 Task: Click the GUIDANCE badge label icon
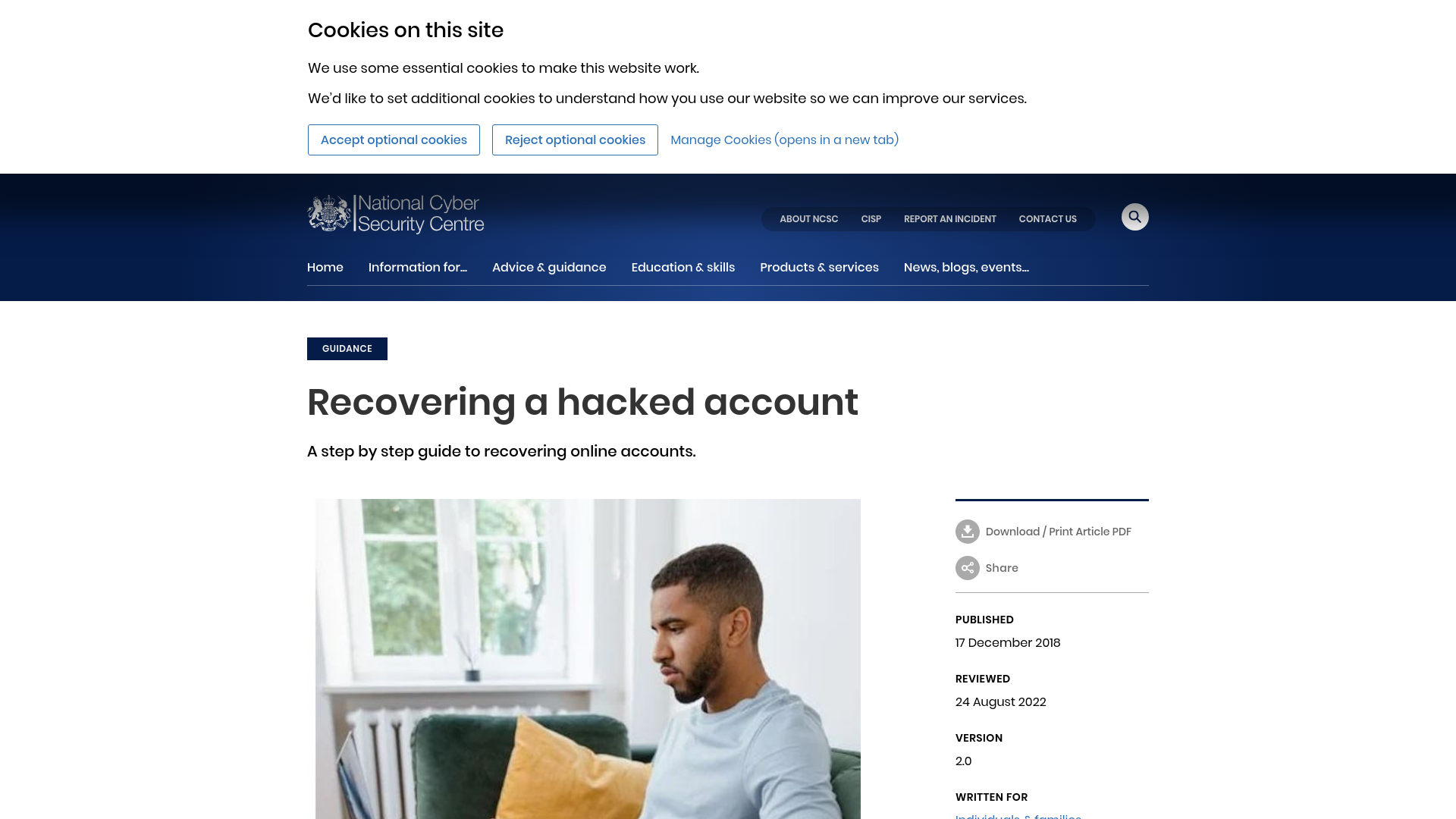click(x=347, y=348)
